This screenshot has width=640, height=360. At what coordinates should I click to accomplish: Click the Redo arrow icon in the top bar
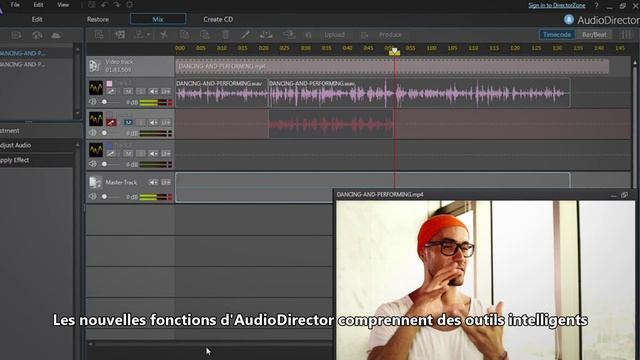117,5
